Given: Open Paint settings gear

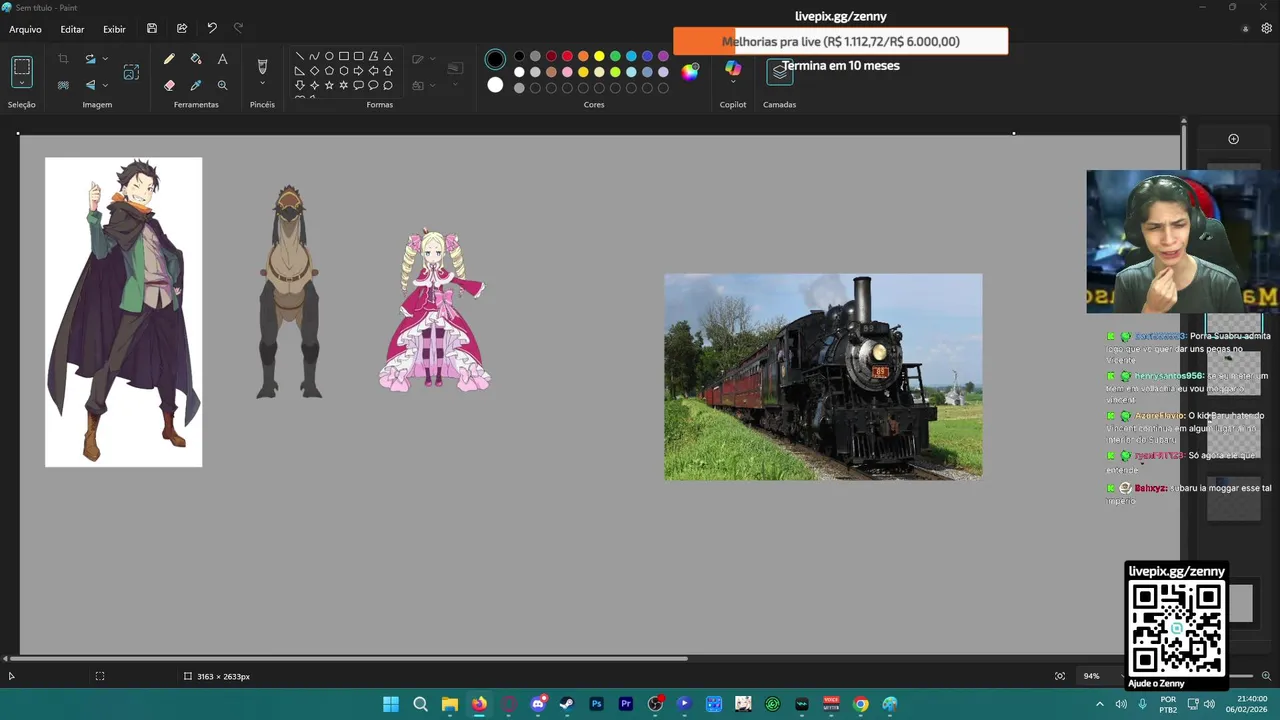Looking at the screenshot, I should click(1266, 29).
